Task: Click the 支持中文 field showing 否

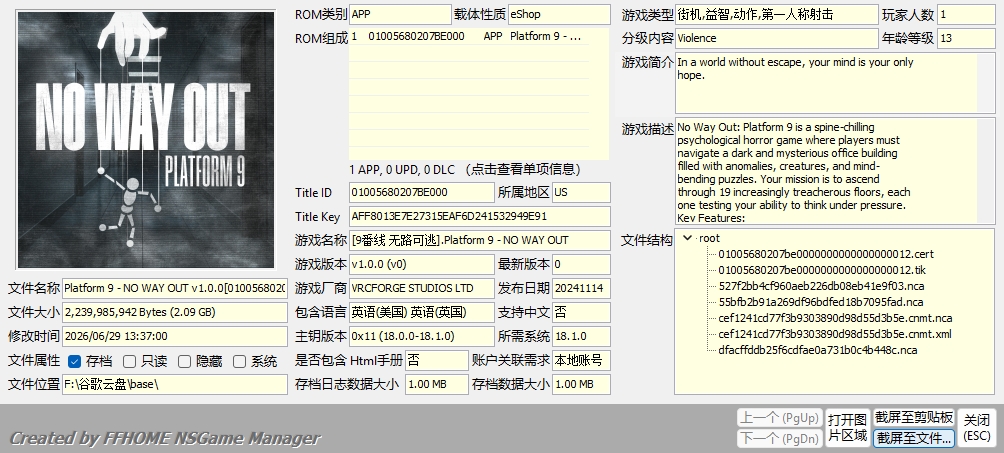Action: point(581,312)
